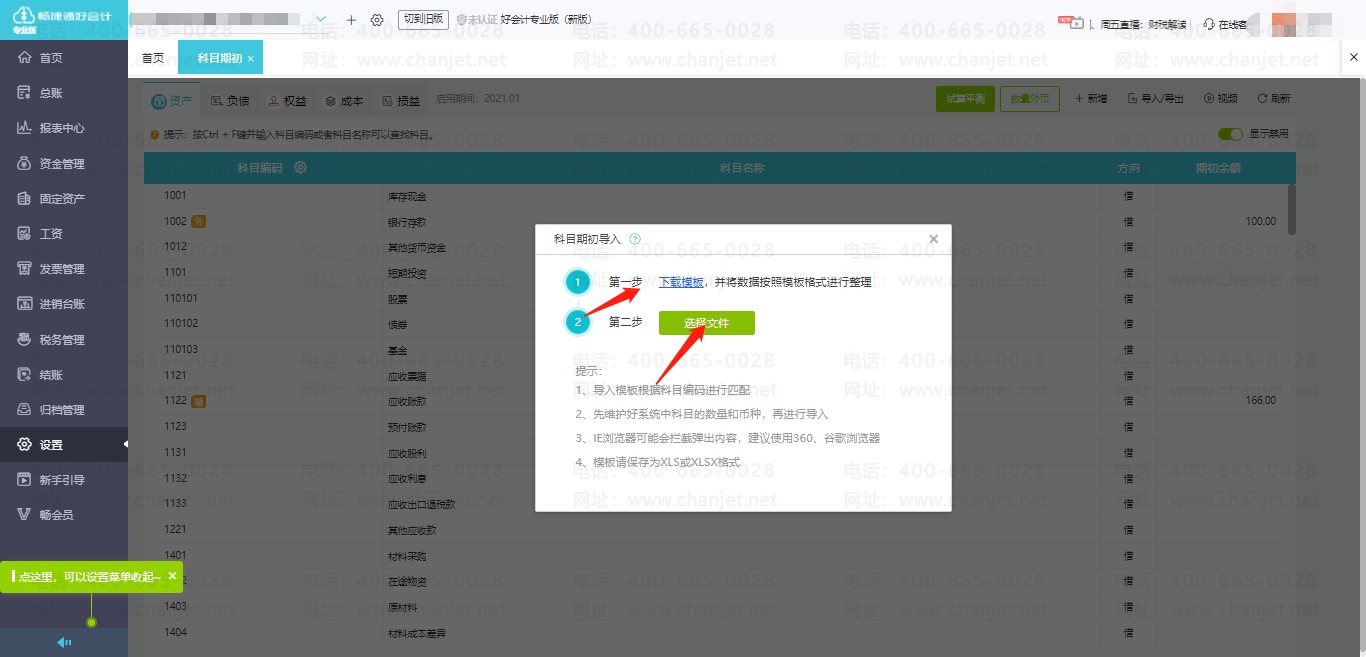
Task: Select 税务管理 in the sidebar
Action: pos(61,340)
